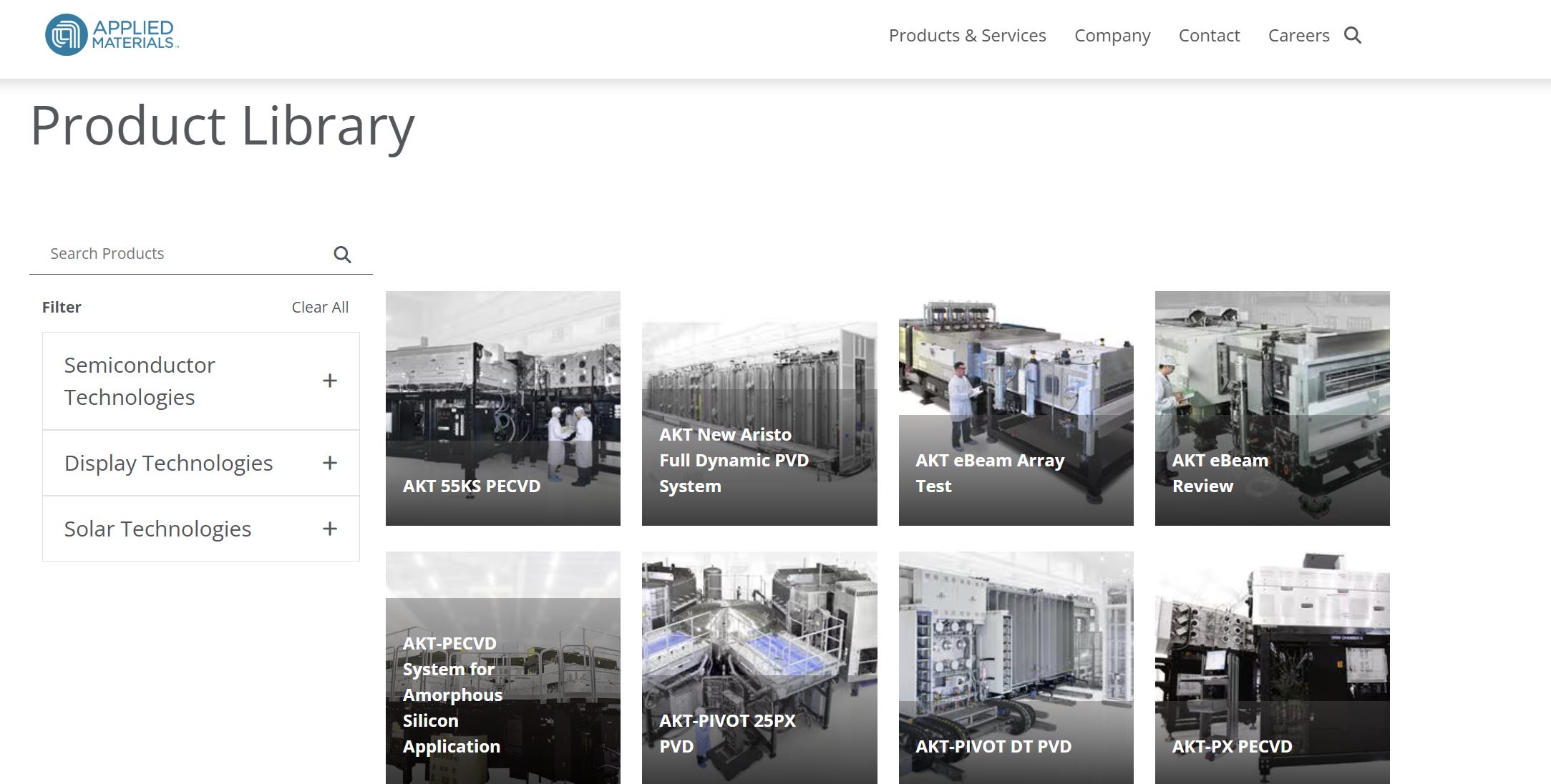Viewport: 1551px width, 784px height.
Task: Click the Search Products magnifier icon
Action: click(342, 255)
